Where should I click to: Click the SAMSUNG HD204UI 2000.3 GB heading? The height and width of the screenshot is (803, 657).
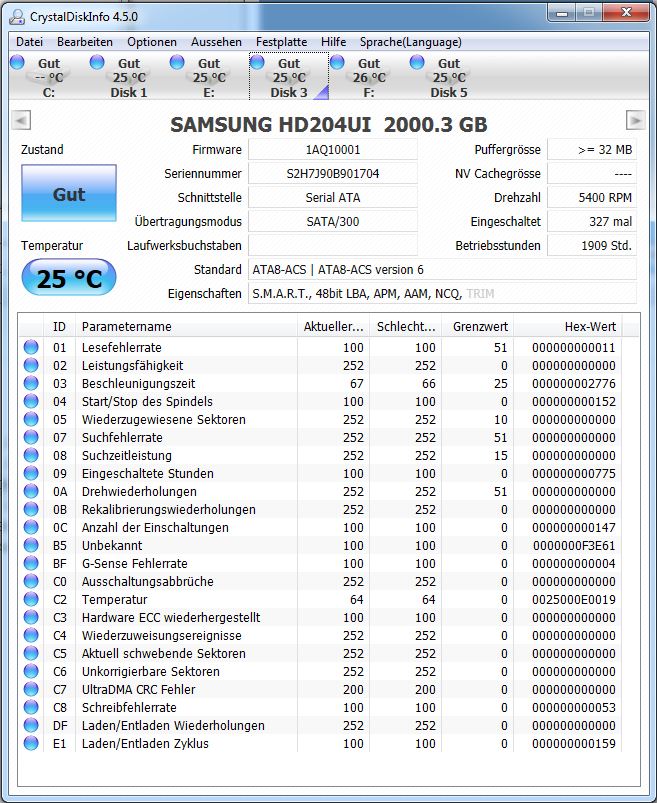(x=328, y=124)
